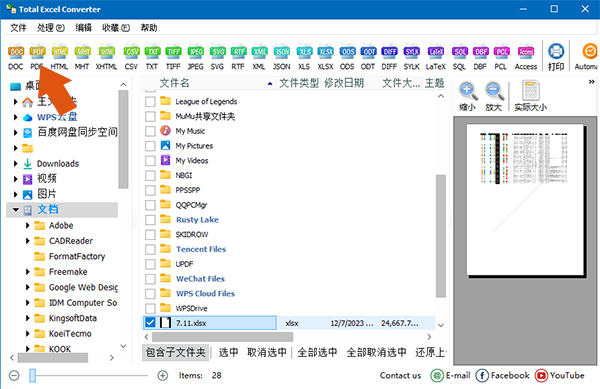Uncheck the 7.11.xlsx file checkbox
The image size is (600, 389).
pos(150,323)
